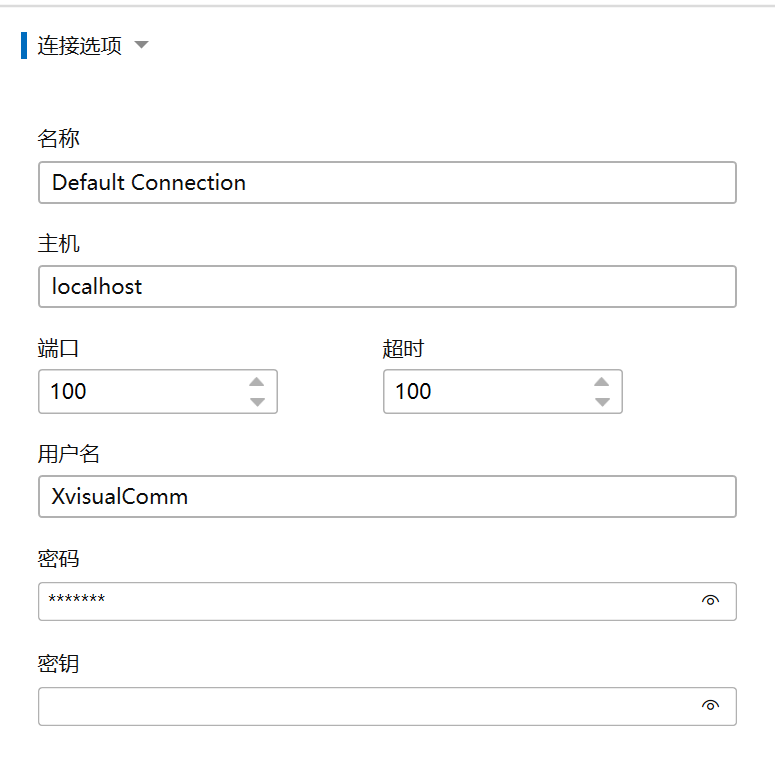This screenshot has height=763, width=775.
Task: Click the 用户名 field containing XvisualComm
Action: [387, 496]
